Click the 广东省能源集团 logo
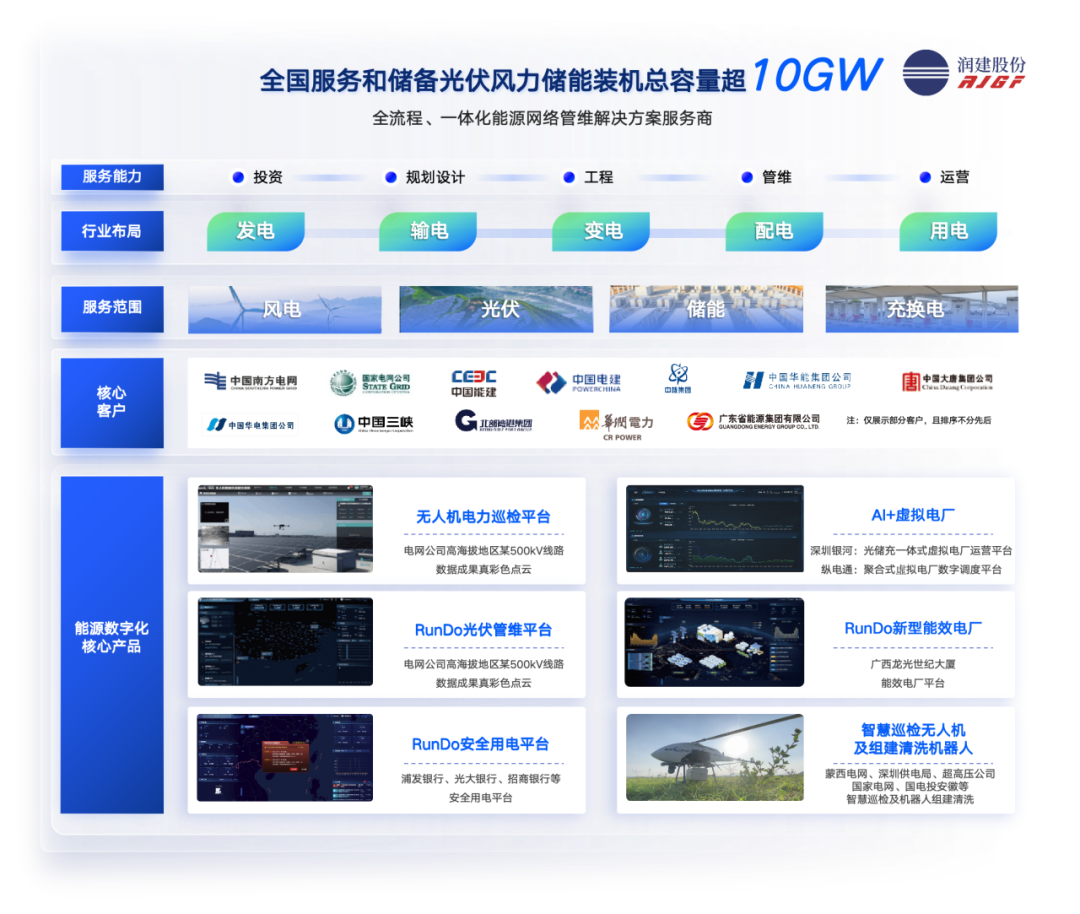Image resolution: width=1080 pixels, height=914 pixels. click(x=753, y=422)
